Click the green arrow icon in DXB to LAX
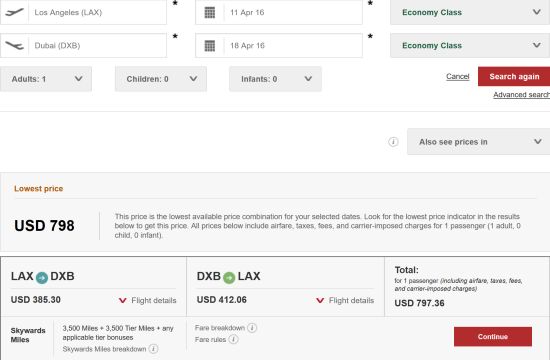 229,278
